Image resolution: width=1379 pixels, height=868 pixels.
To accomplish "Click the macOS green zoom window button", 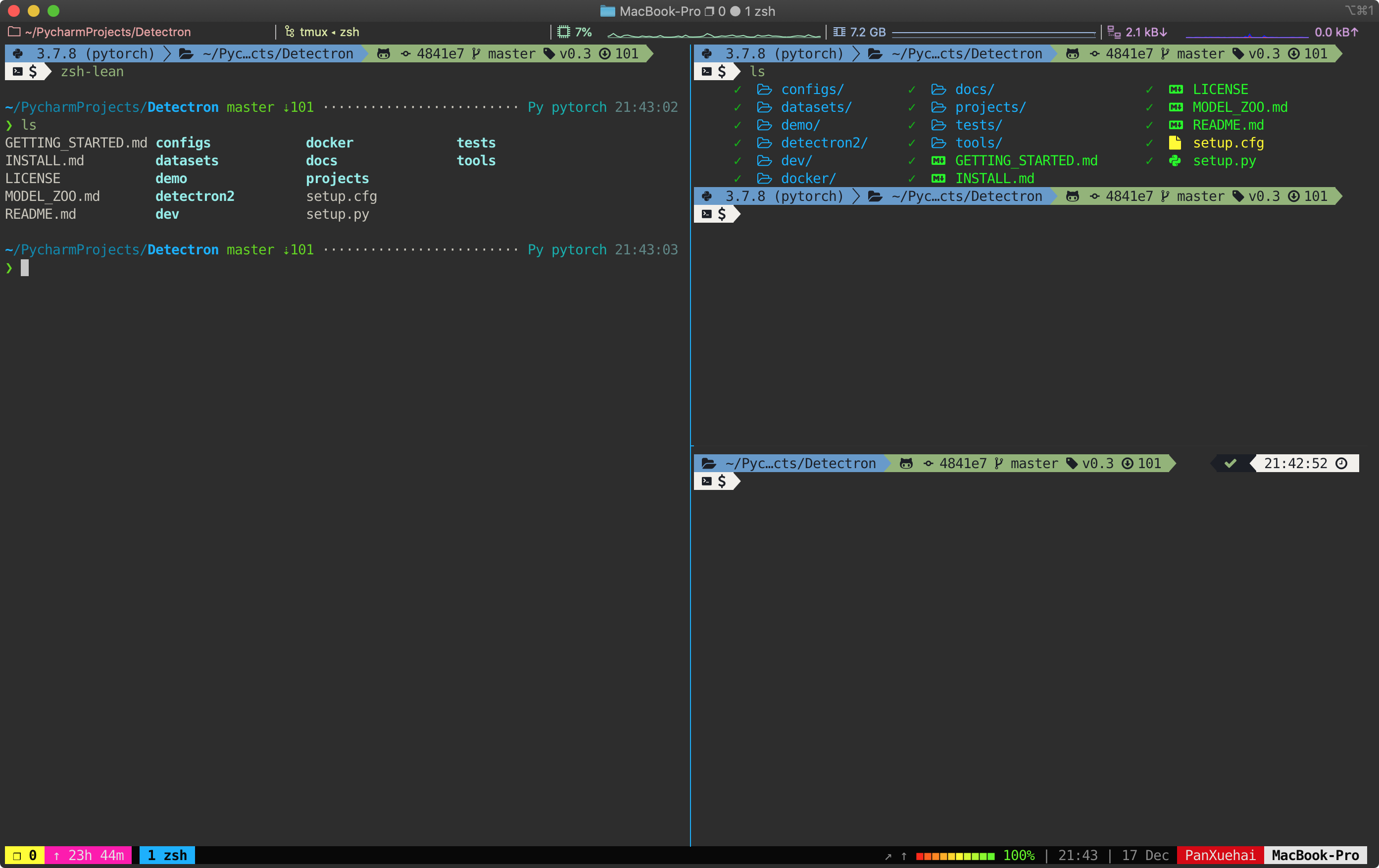I will 53,11.
